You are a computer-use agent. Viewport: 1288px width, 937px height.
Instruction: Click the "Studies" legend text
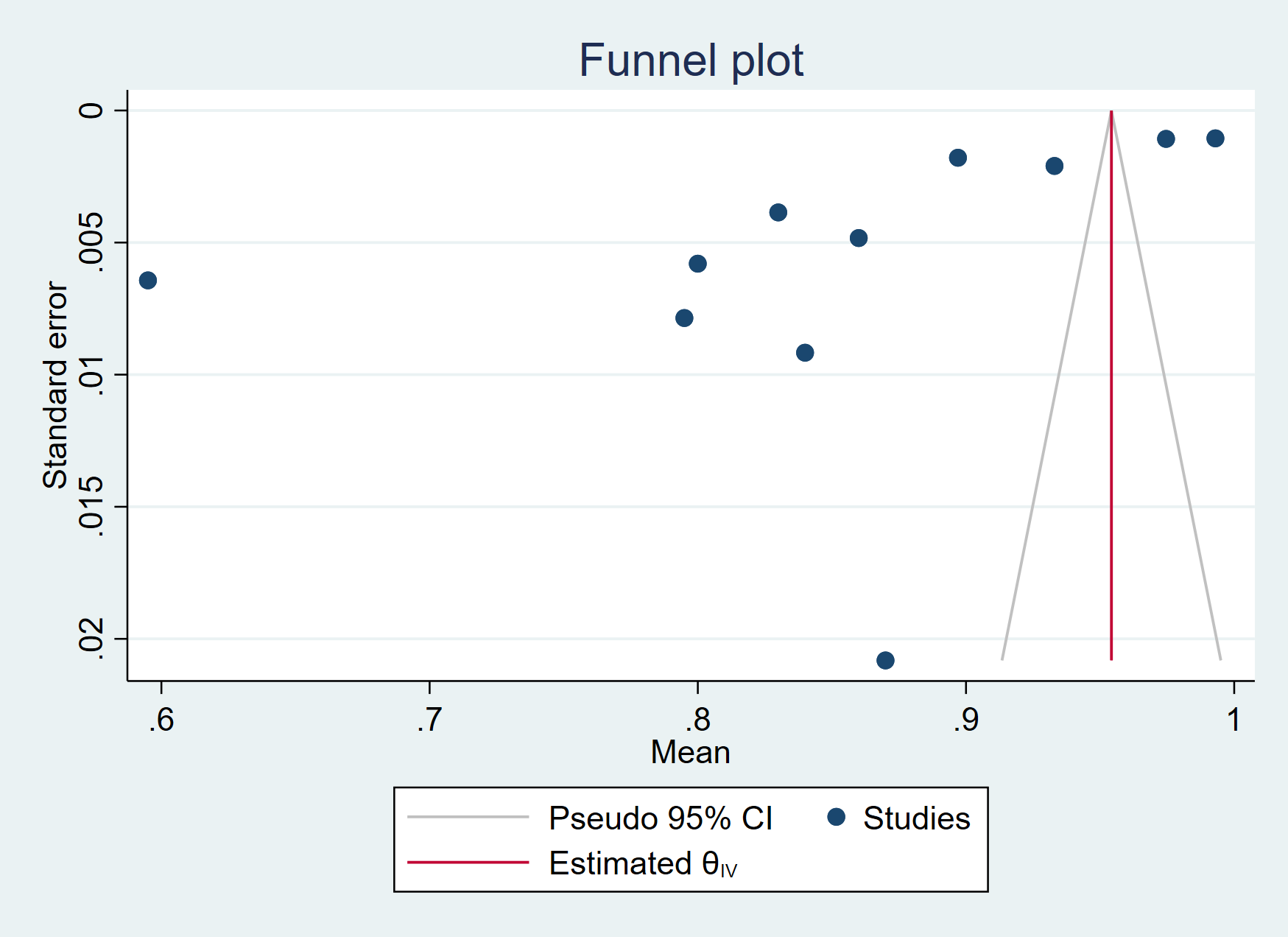[916, 818]
